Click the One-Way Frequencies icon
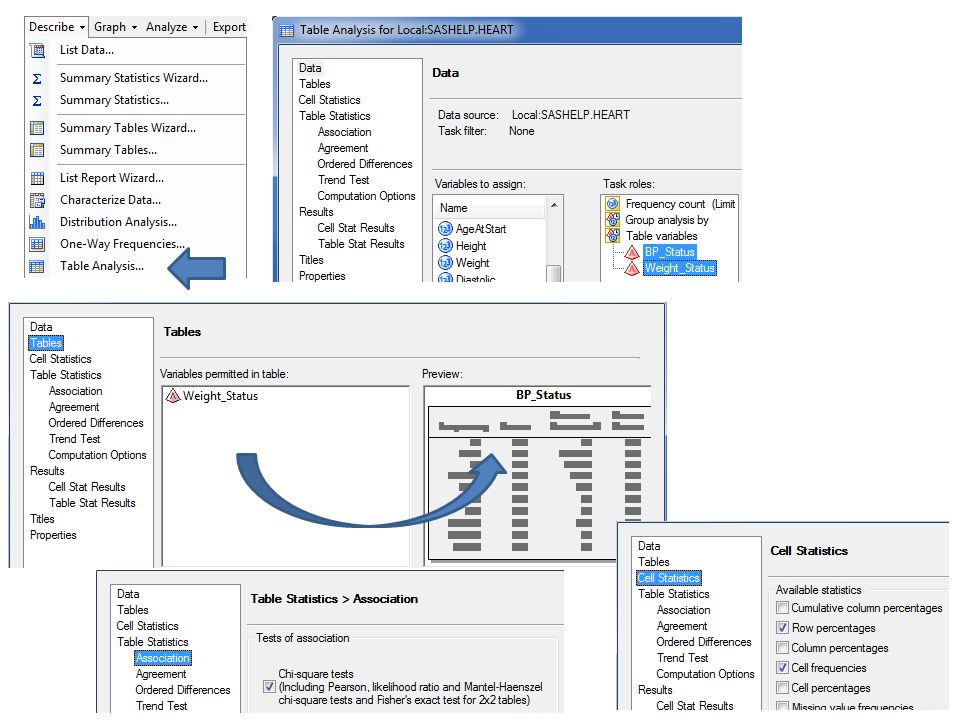The width and height of the screenshot is (960, 720). click(37, 244)
